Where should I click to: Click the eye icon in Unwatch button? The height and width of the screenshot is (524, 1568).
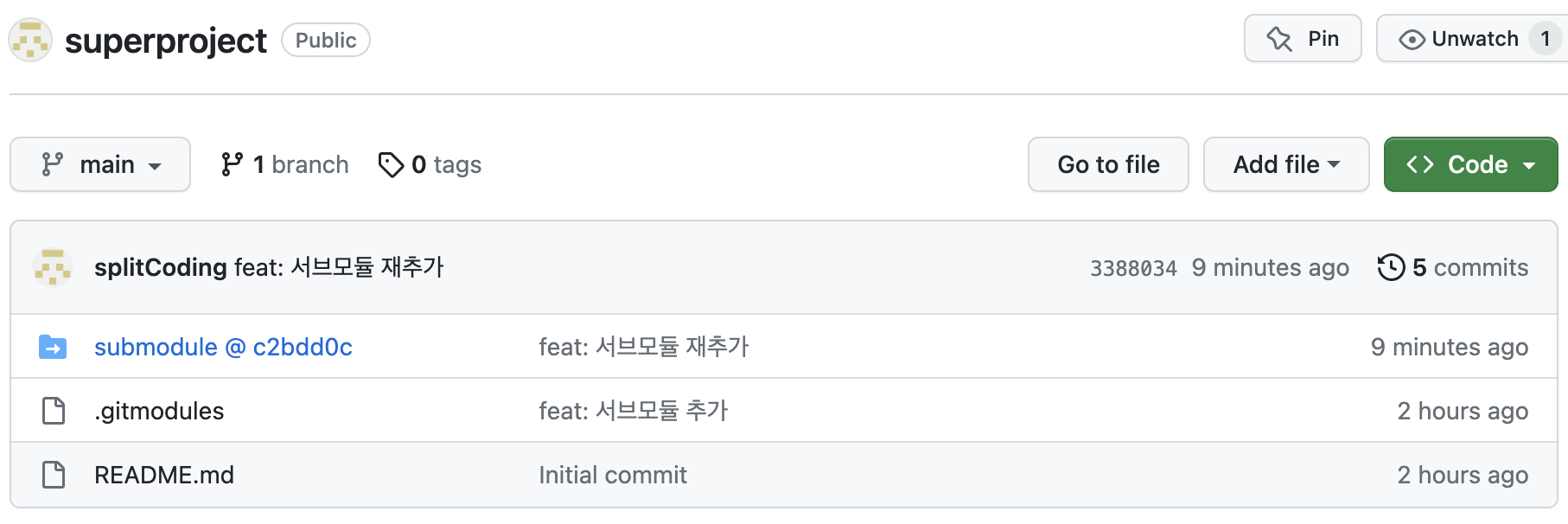point(1412,40)
